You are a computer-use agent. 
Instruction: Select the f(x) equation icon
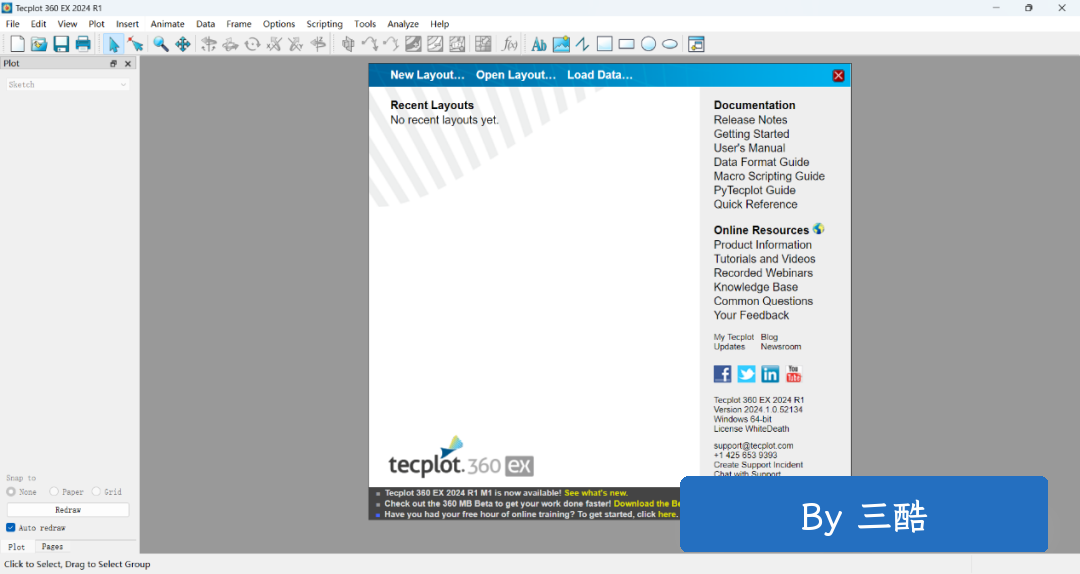pyautogui.click(x=510, y=44)
